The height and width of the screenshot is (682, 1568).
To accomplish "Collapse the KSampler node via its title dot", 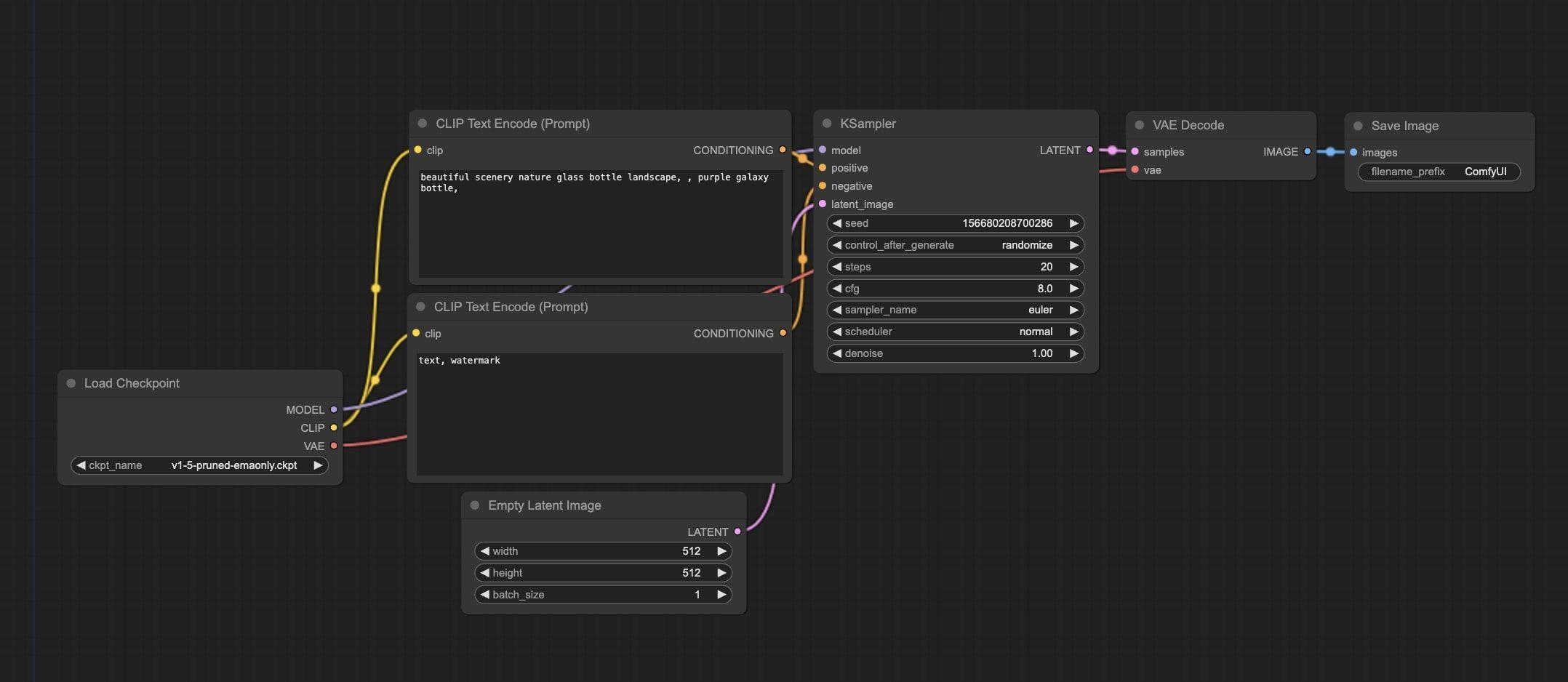I will (x=827, y=124).
